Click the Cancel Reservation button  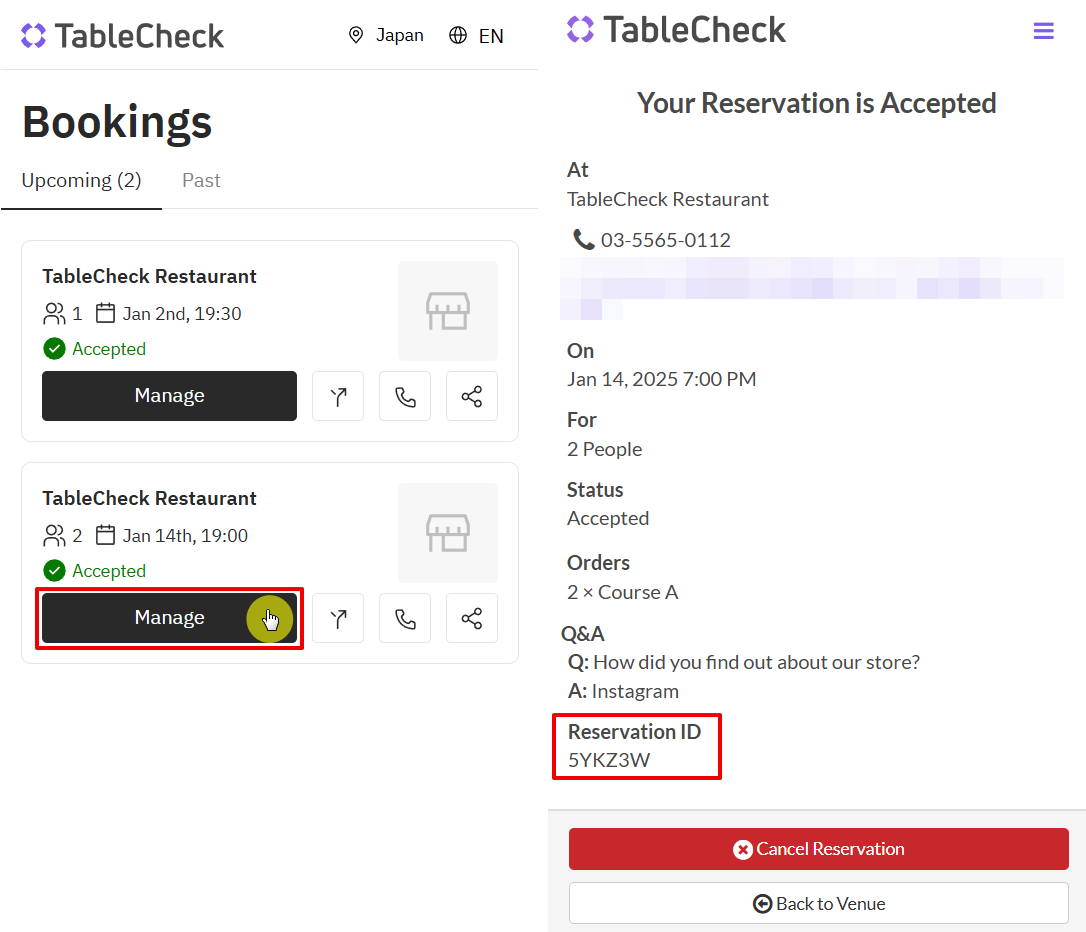818,849
